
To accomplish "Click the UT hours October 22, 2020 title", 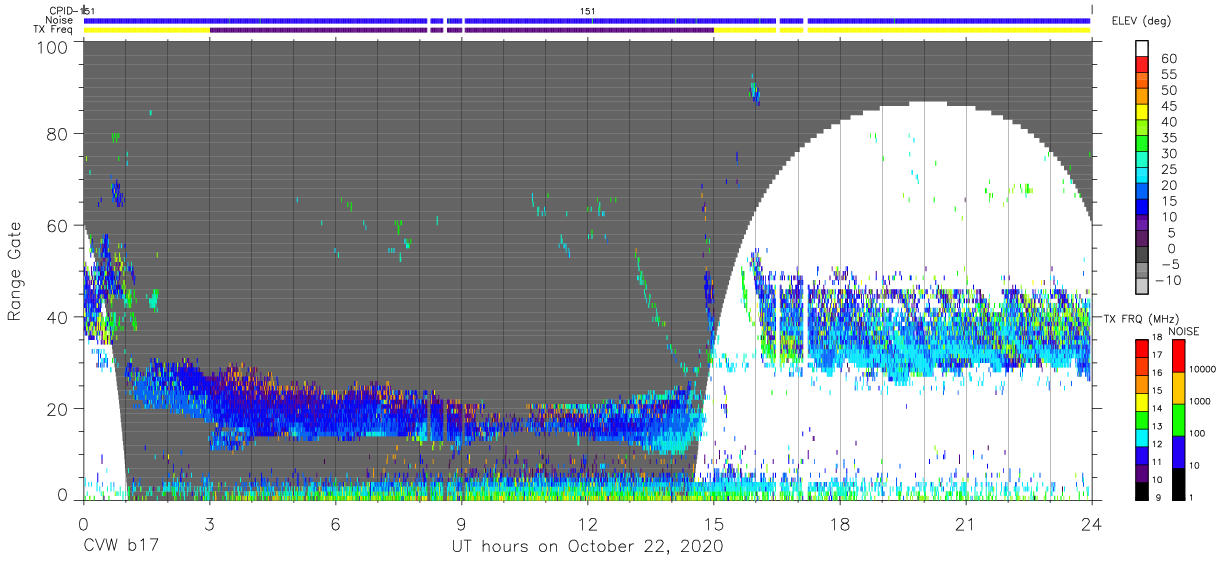I will point(586,547).
